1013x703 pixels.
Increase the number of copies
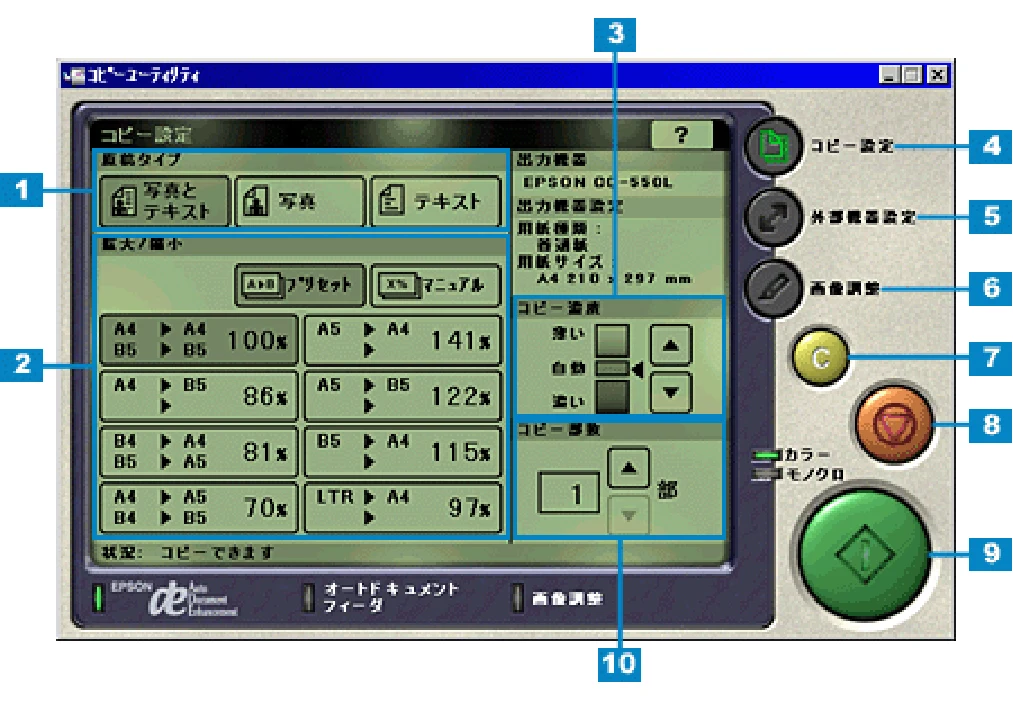coord(629,468)
